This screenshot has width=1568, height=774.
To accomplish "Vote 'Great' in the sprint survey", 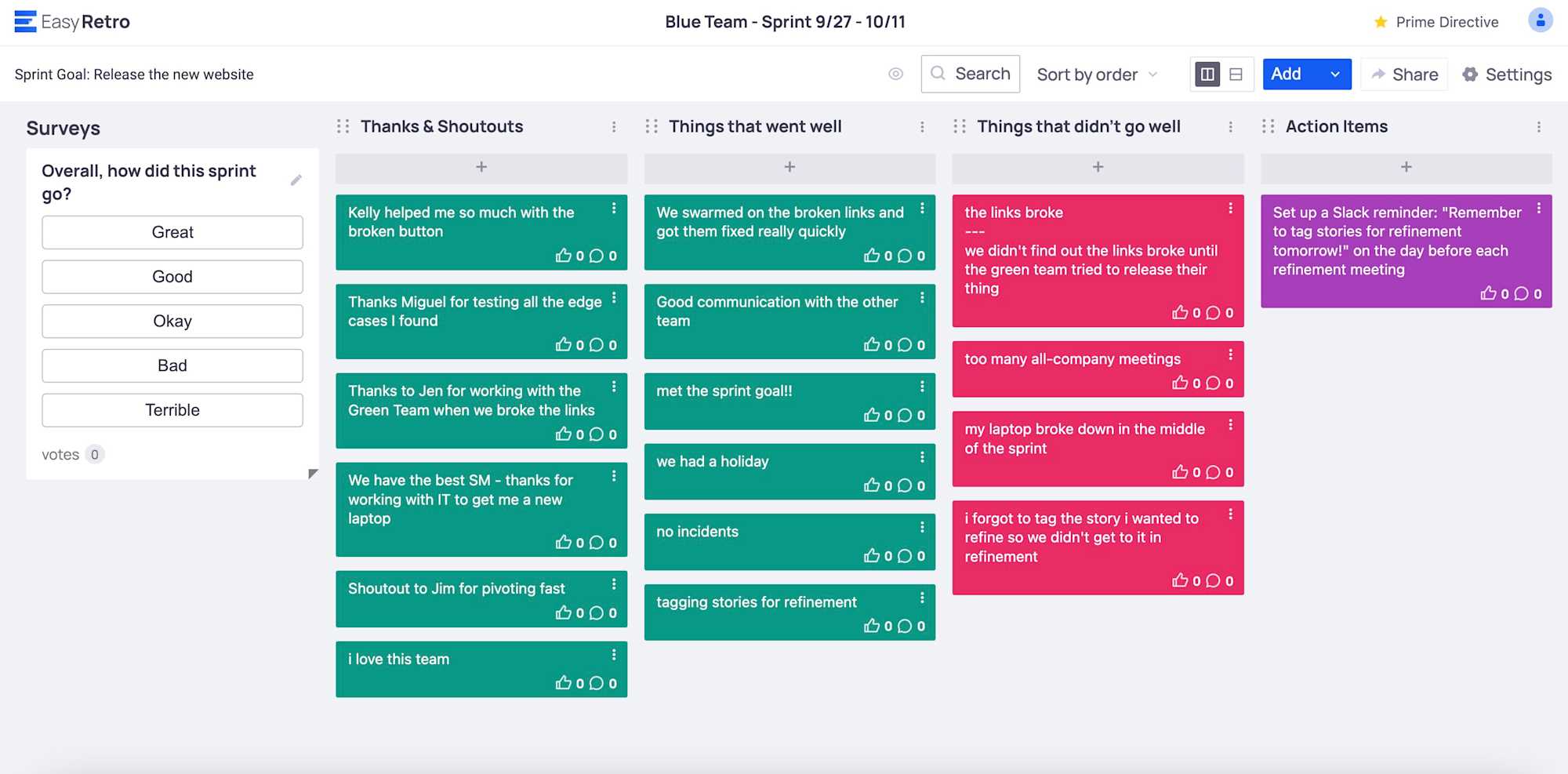I will 172,232.
